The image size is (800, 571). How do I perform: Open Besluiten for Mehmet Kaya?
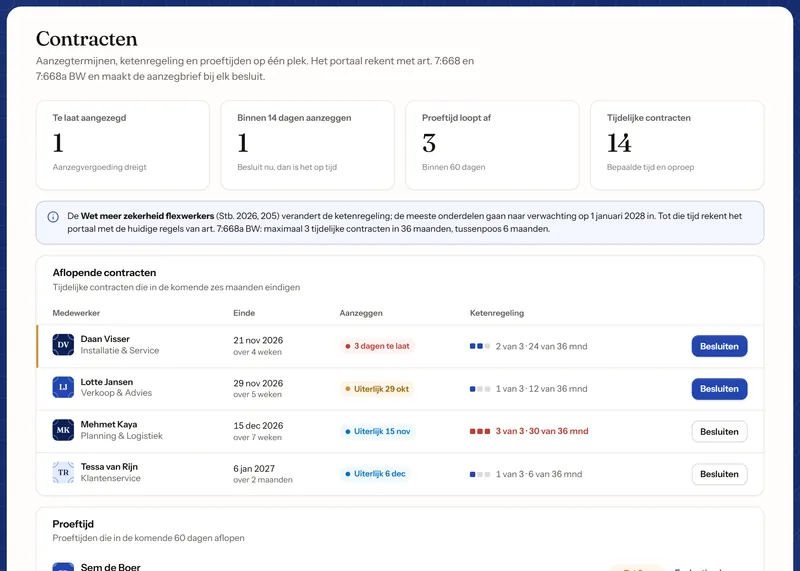coord(719,432)
